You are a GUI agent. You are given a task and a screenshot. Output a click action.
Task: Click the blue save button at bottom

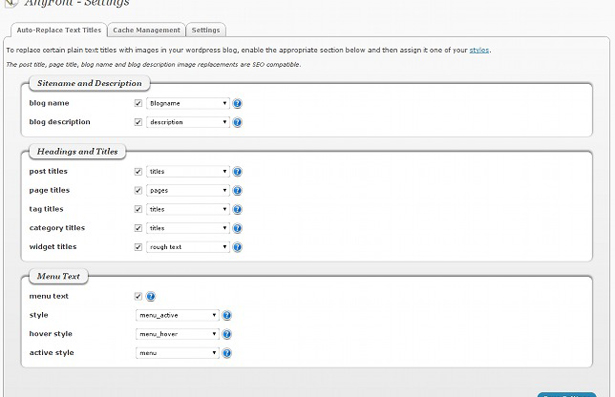[x=567, y=394]
